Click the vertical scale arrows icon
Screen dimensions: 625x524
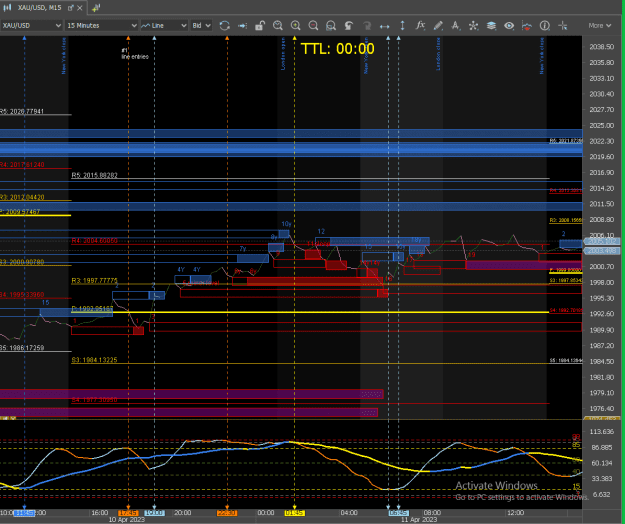pos(402,26)
